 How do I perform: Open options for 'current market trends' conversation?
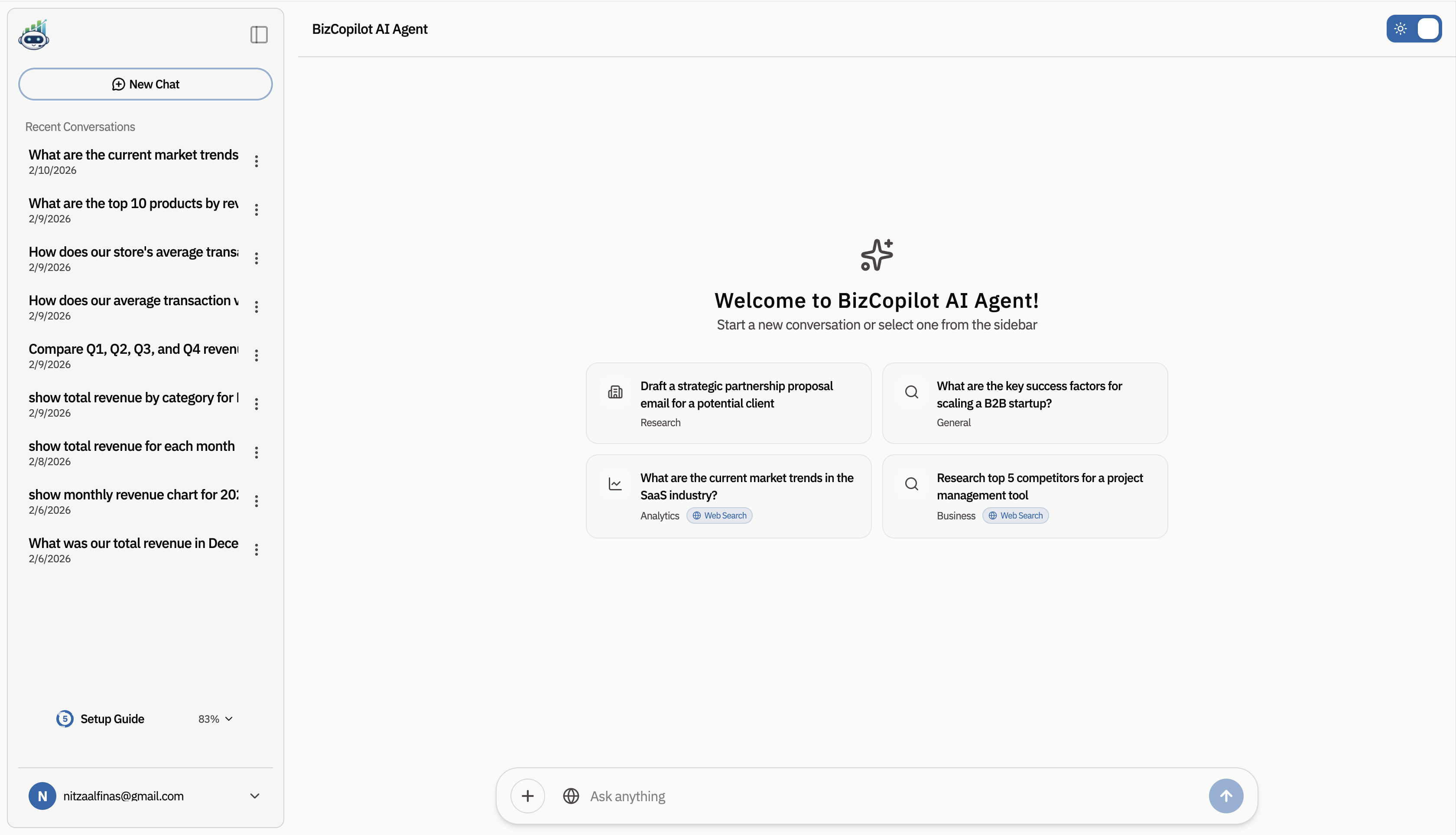click(256, 161)
